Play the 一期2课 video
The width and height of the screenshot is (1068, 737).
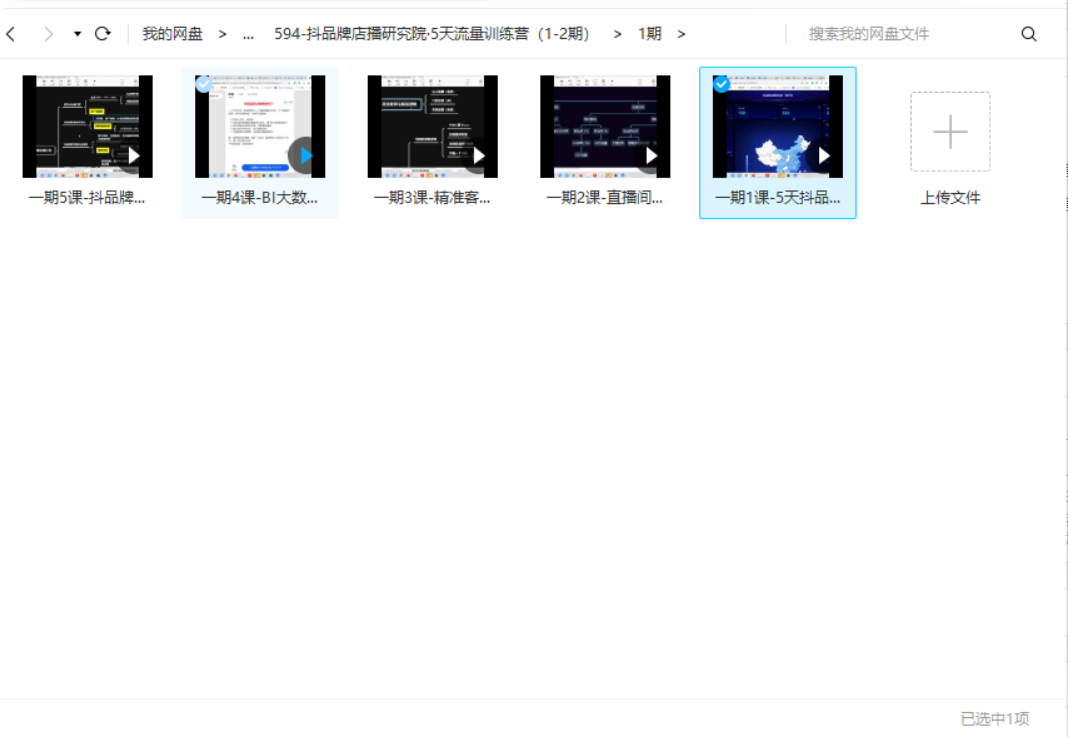[651, 156]
